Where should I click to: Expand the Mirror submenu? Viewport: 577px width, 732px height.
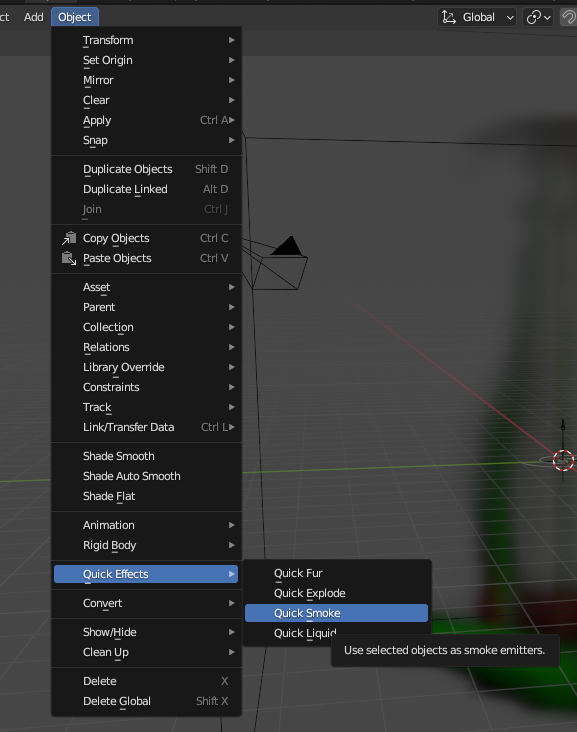[146, 80]
